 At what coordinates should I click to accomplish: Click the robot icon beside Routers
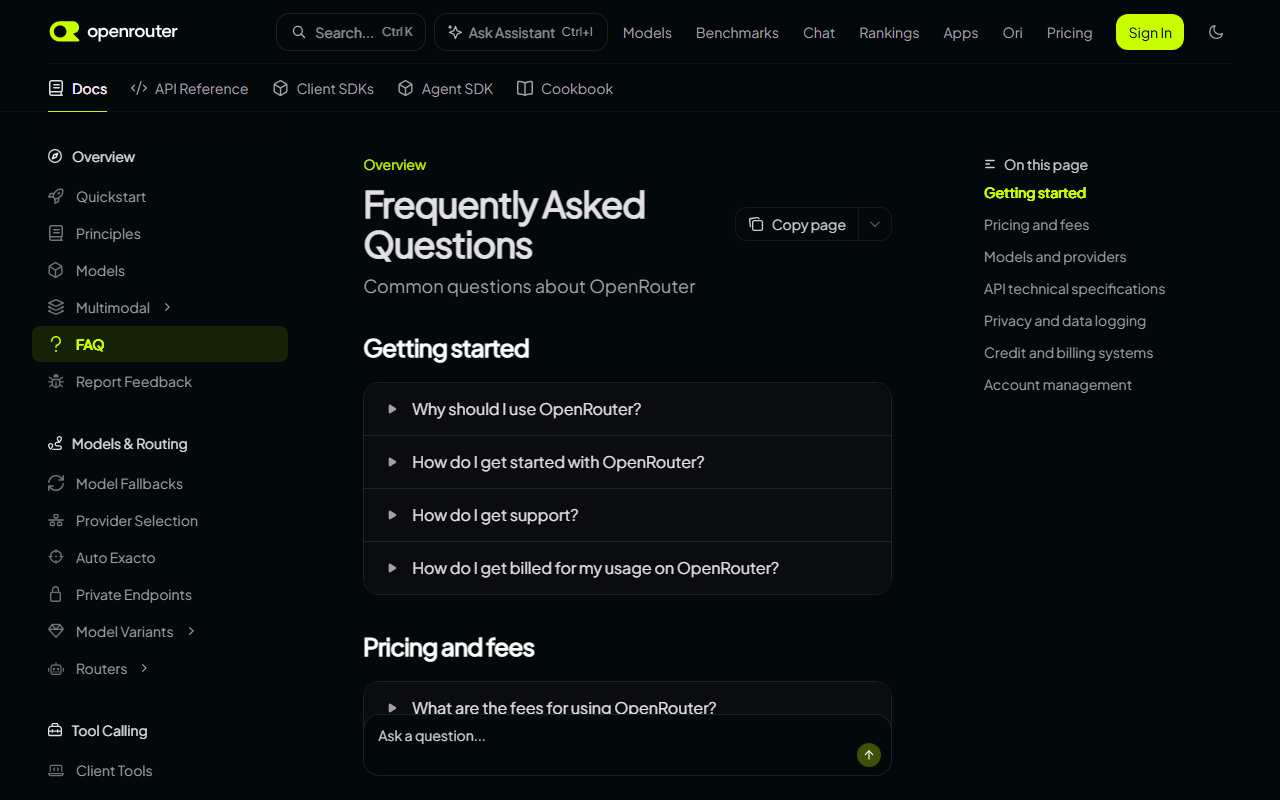[56, 669]
